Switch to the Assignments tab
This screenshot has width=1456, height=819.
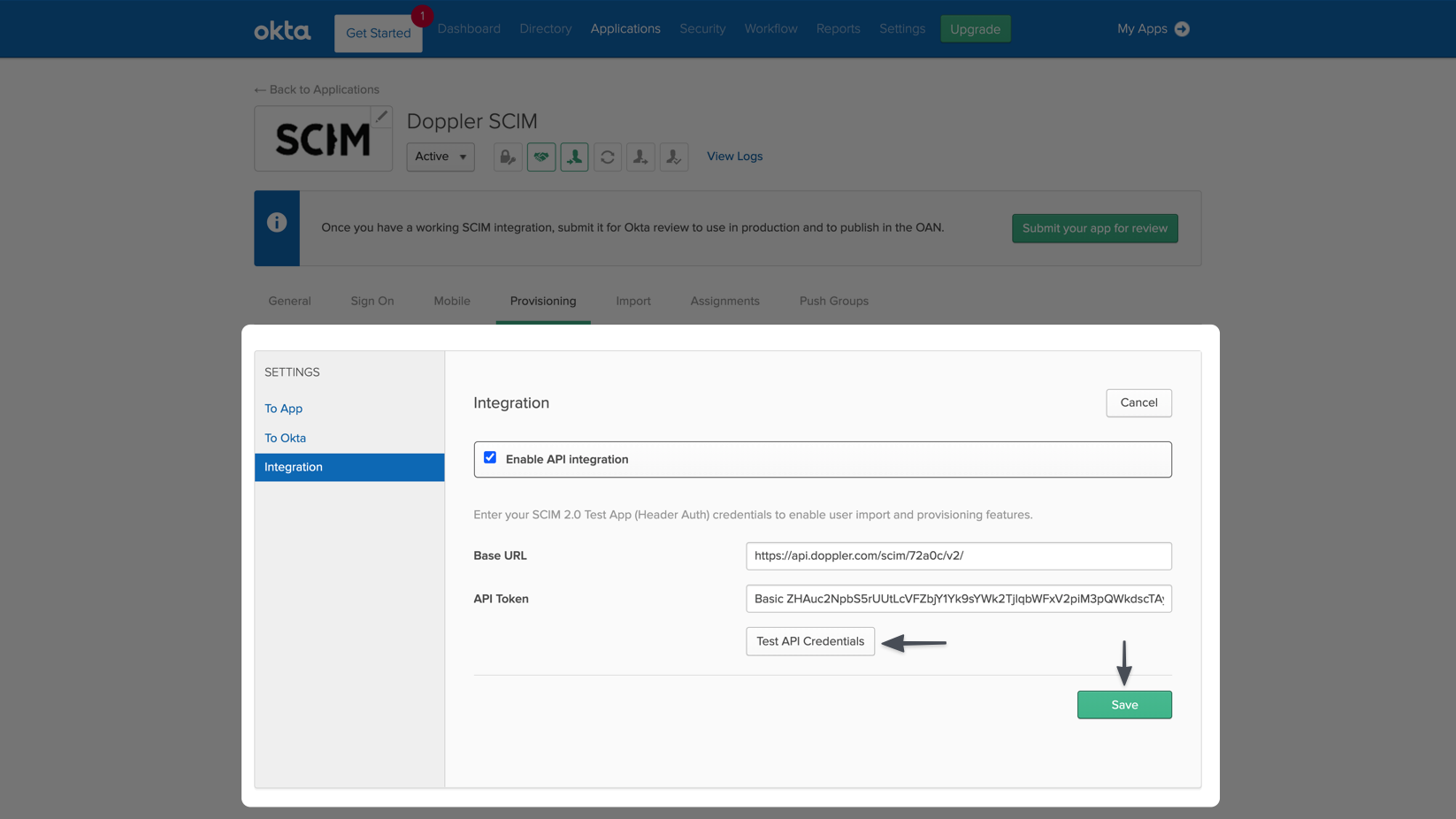click(724, 301)
